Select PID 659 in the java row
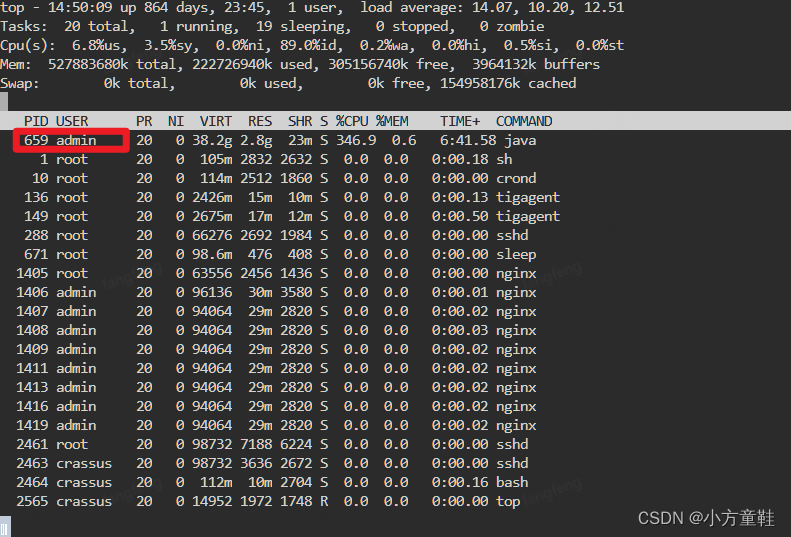Viewport: 791px width, 537px height. click(36, 140)
